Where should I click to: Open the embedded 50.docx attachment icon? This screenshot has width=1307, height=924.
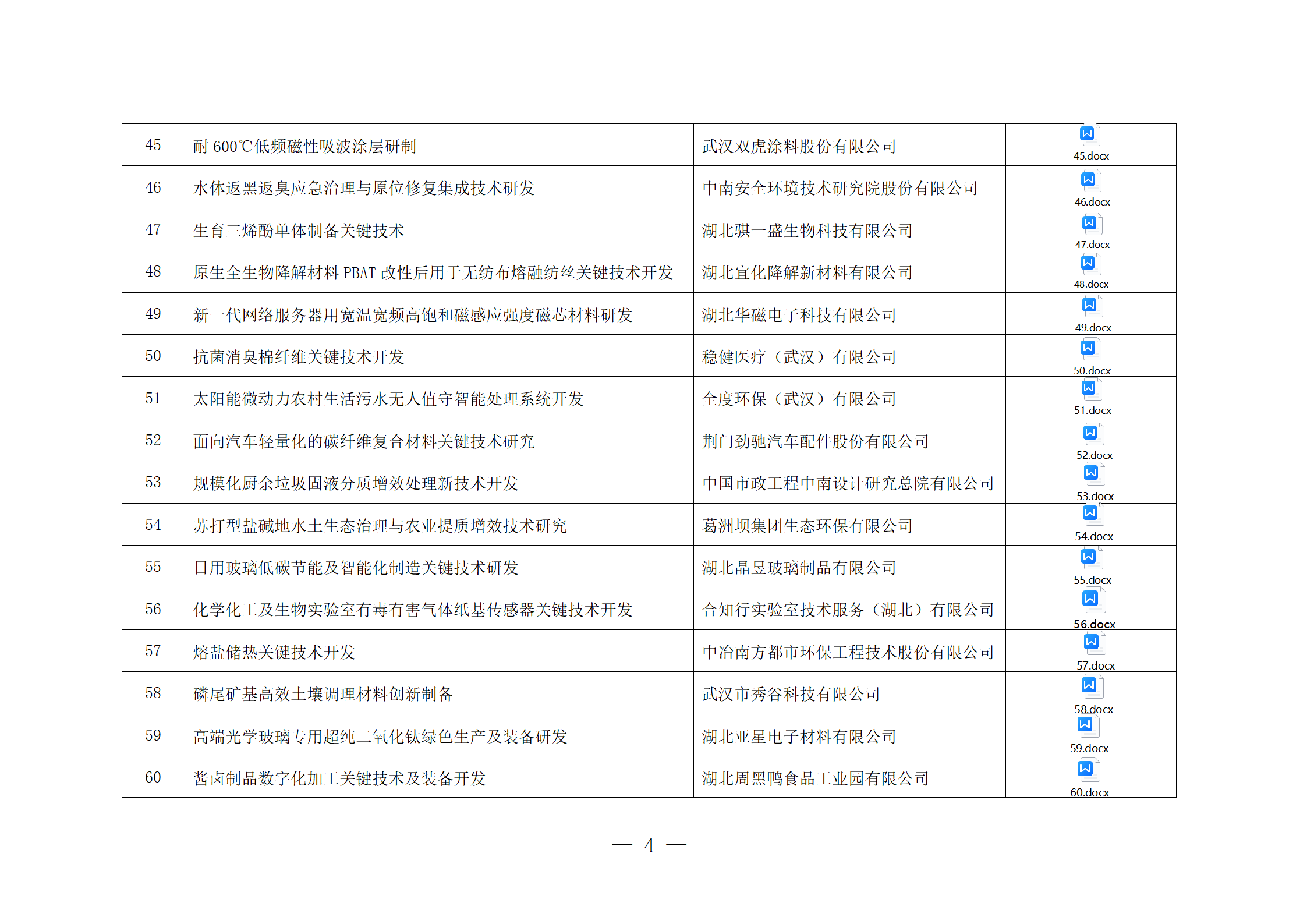point(1092,357)
